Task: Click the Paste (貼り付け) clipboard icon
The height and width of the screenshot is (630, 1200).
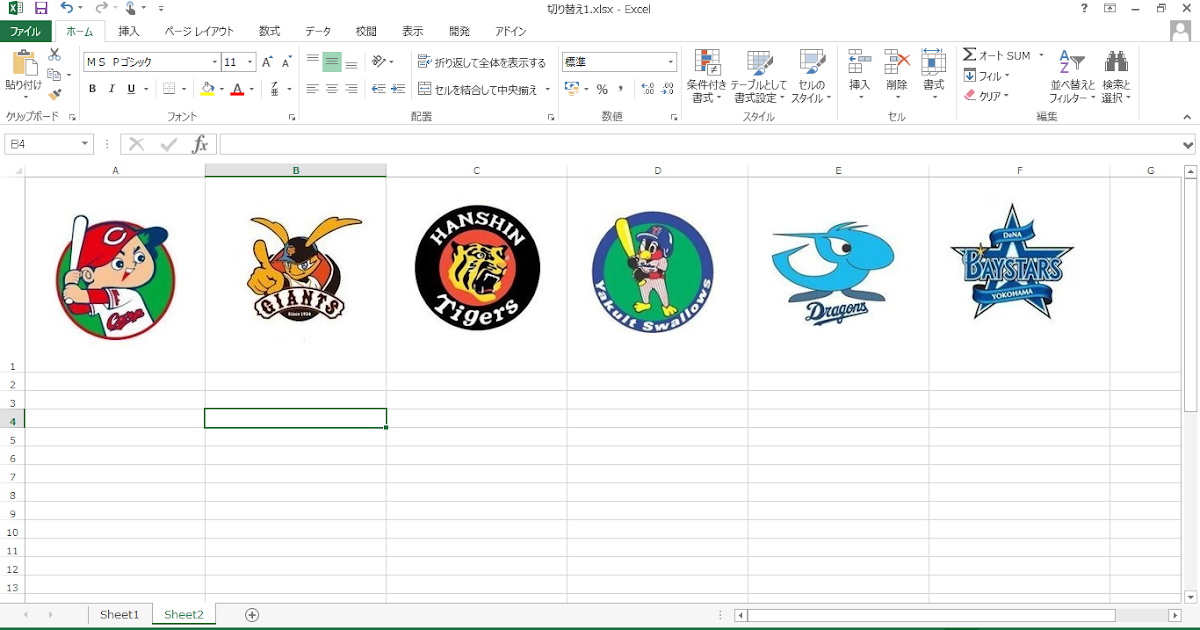Action: pos(23,64)
